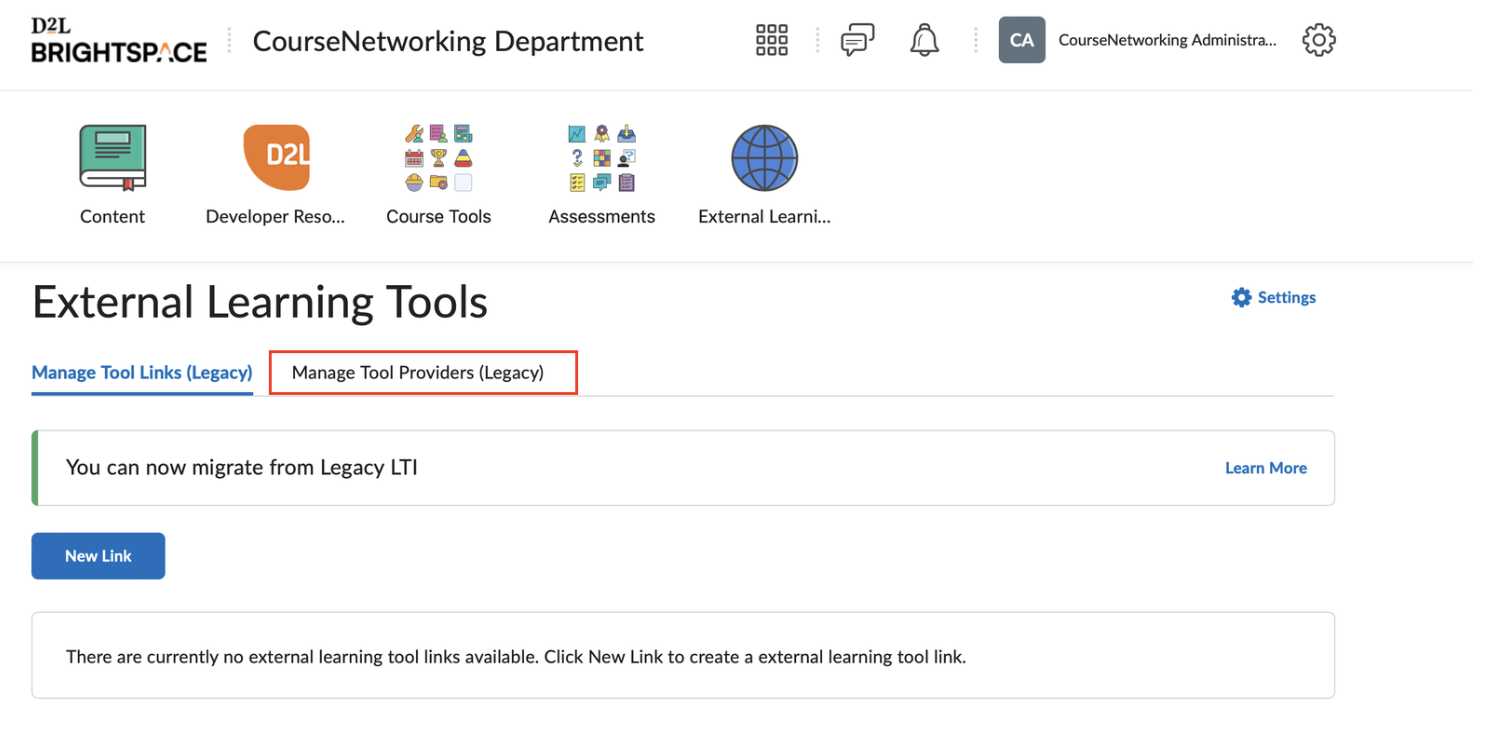Click the New Link button
The image size is (1498, 740).
click(98, 556)
